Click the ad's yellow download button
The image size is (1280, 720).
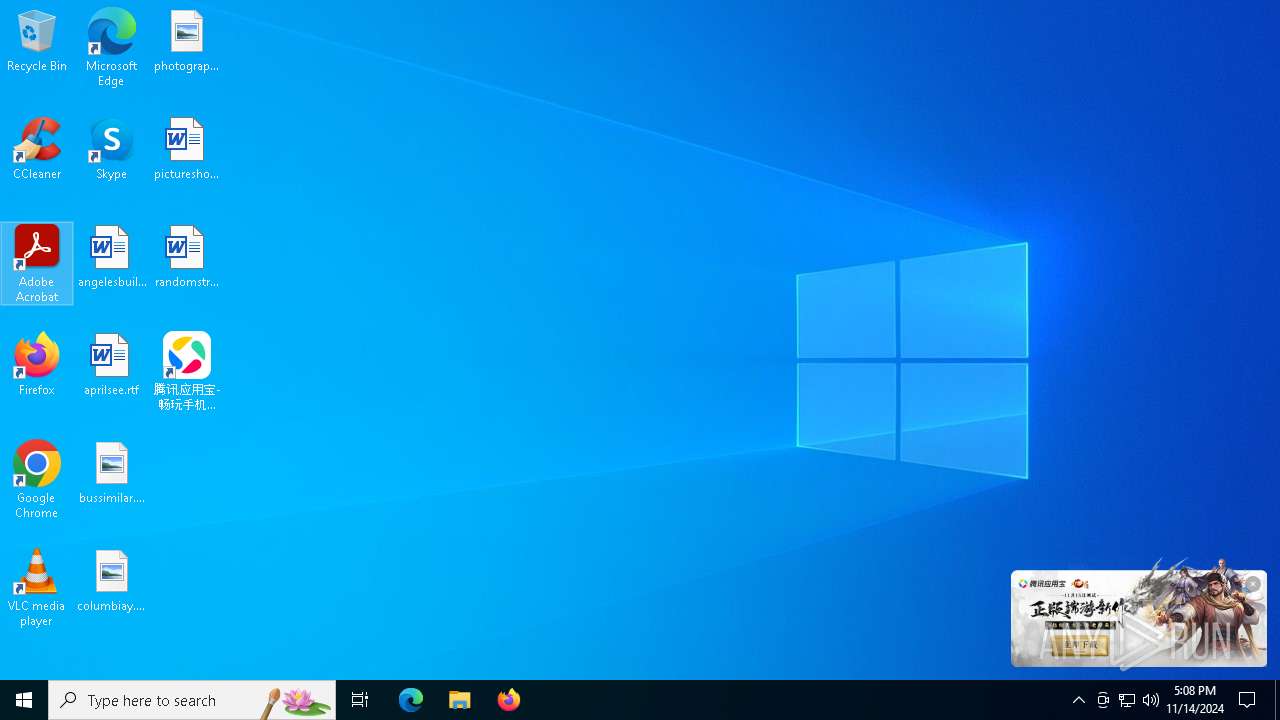pos(1080,645)
